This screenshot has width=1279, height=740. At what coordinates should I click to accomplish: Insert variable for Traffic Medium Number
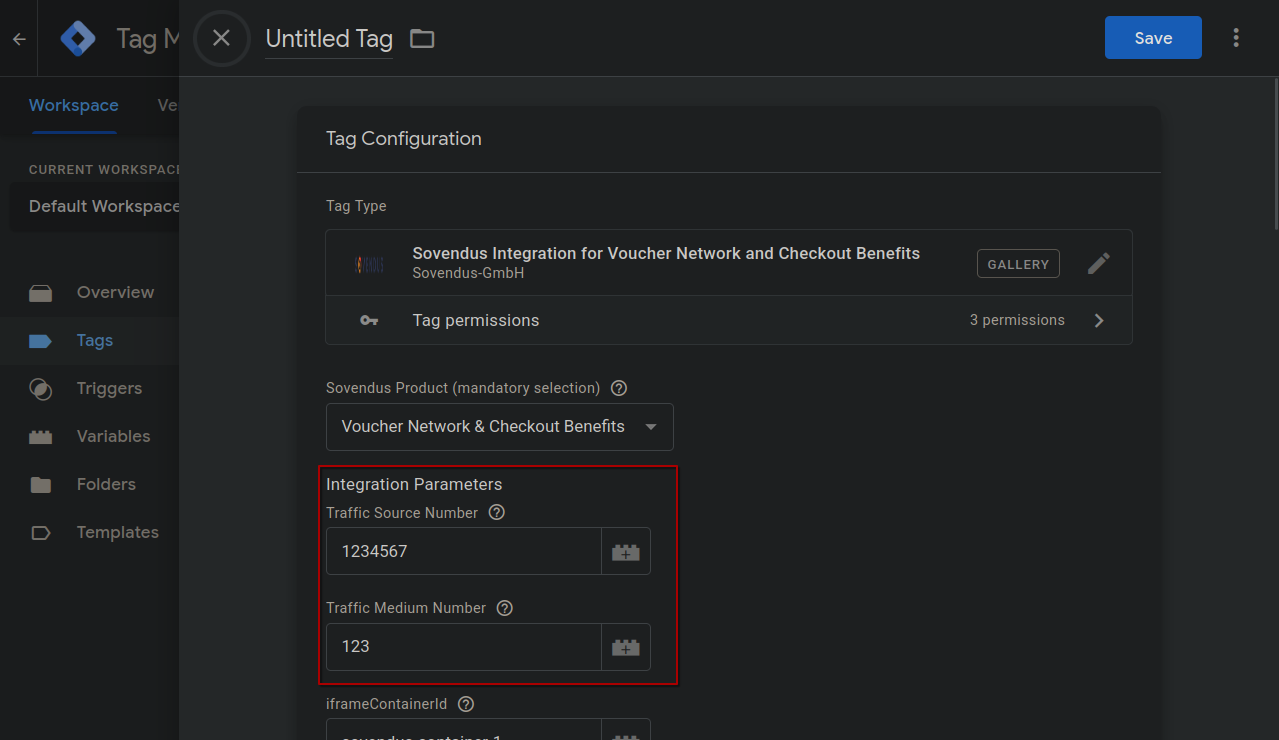pos(626,647)
